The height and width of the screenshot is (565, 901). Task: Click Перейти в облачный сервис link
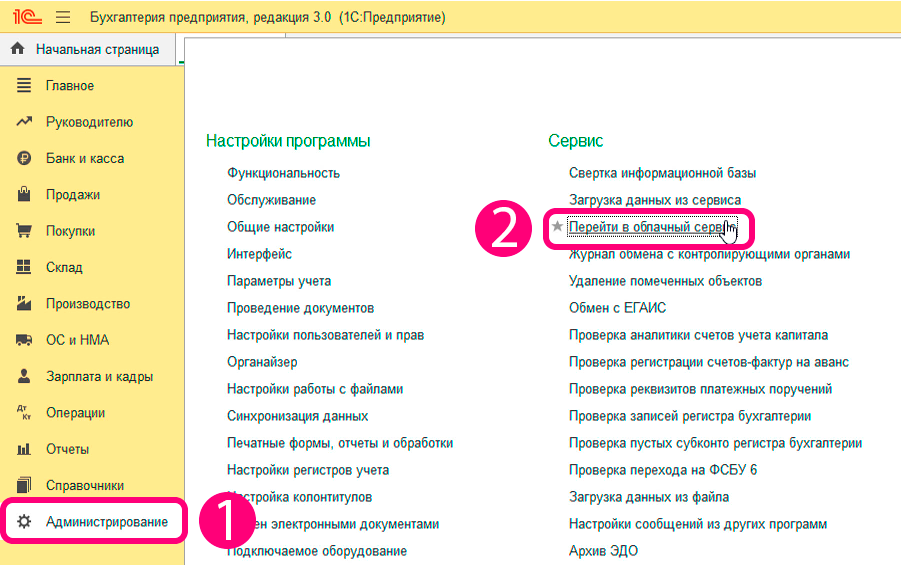pyautogui.click(x=651, y=227)
